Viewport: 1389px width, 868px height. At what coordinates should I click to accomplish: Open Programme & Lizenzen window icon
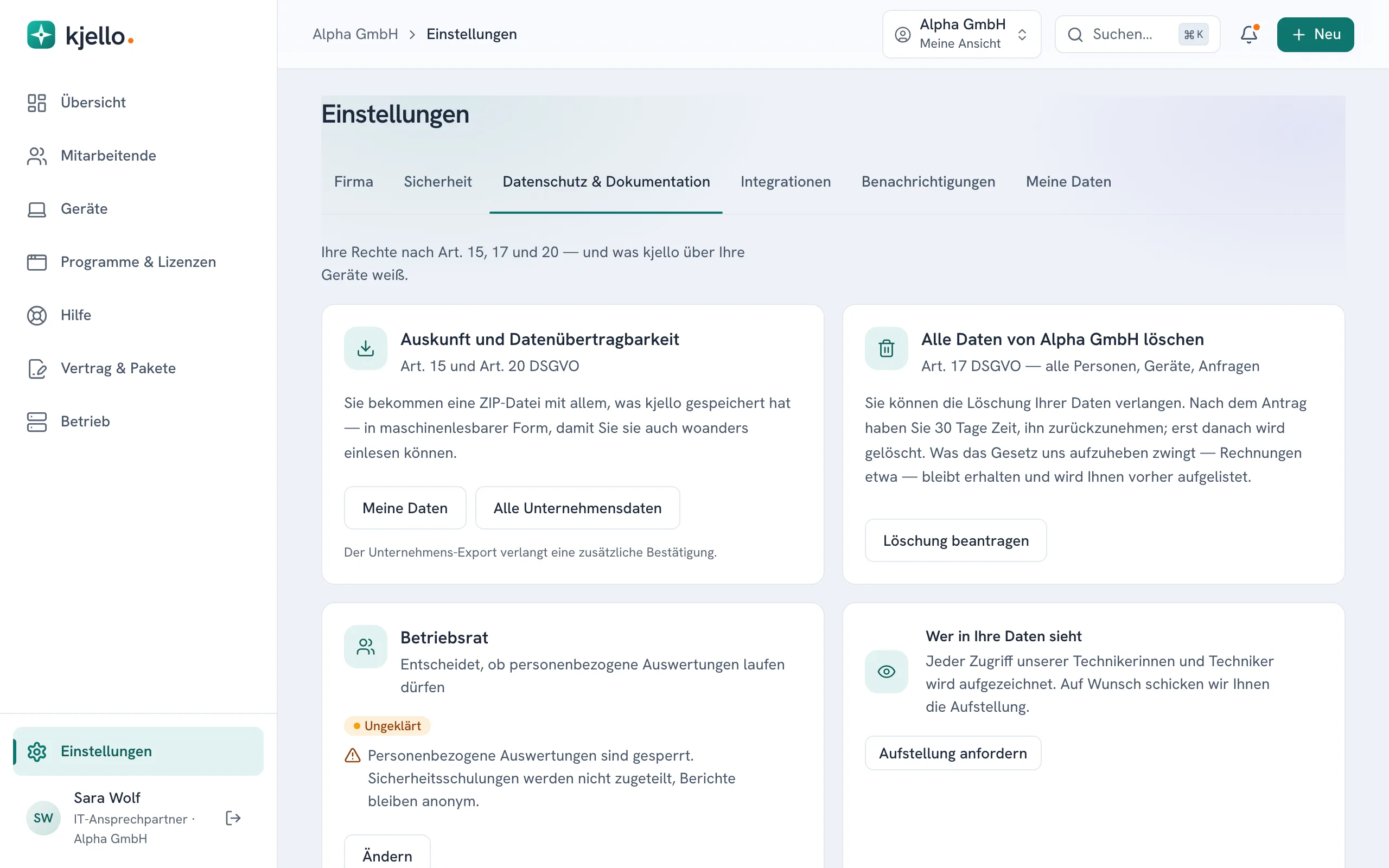click(x=37, y=263)
